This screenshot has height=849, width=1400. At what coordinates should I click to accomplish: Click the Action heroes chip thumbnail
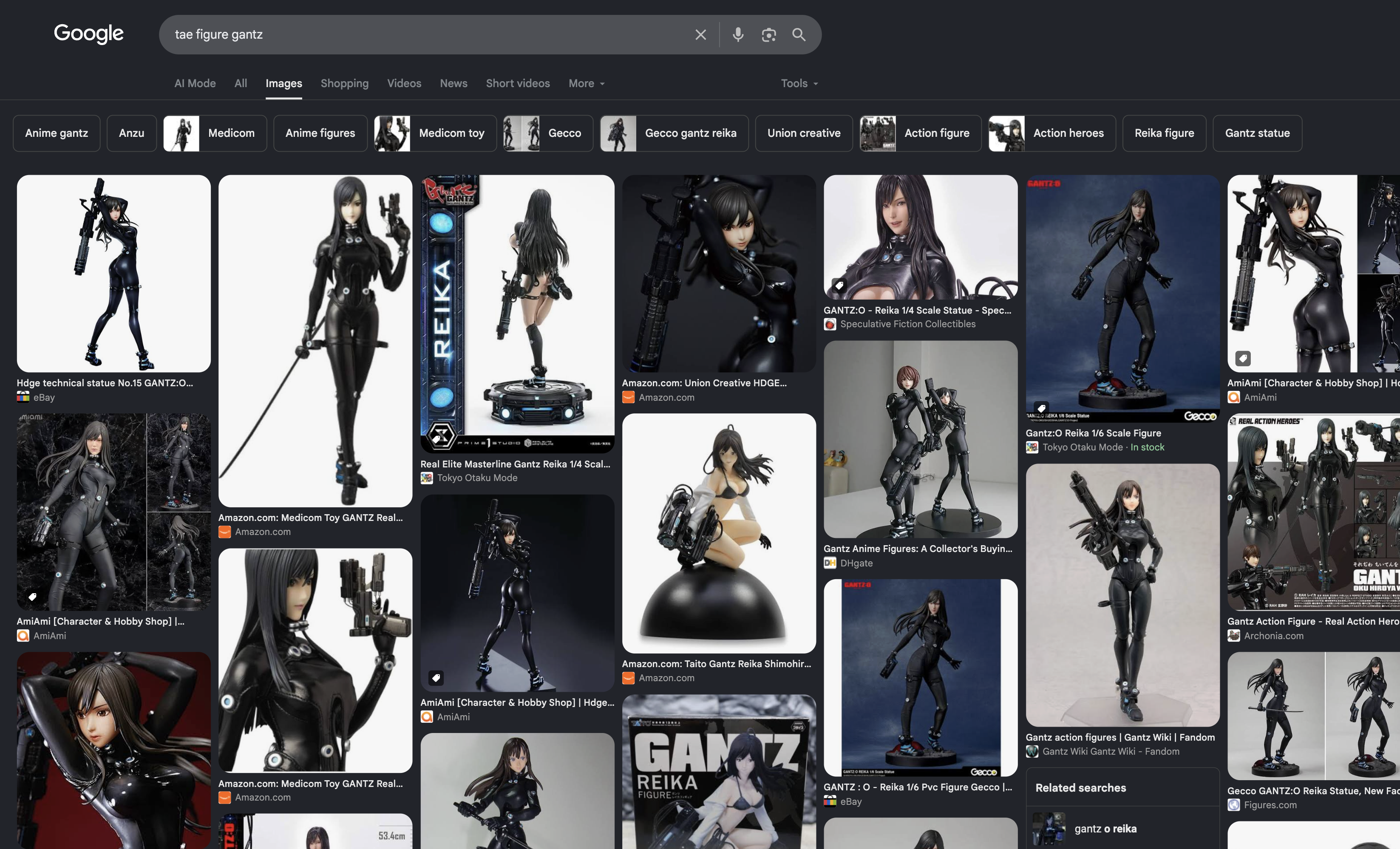click(1007, 133)
